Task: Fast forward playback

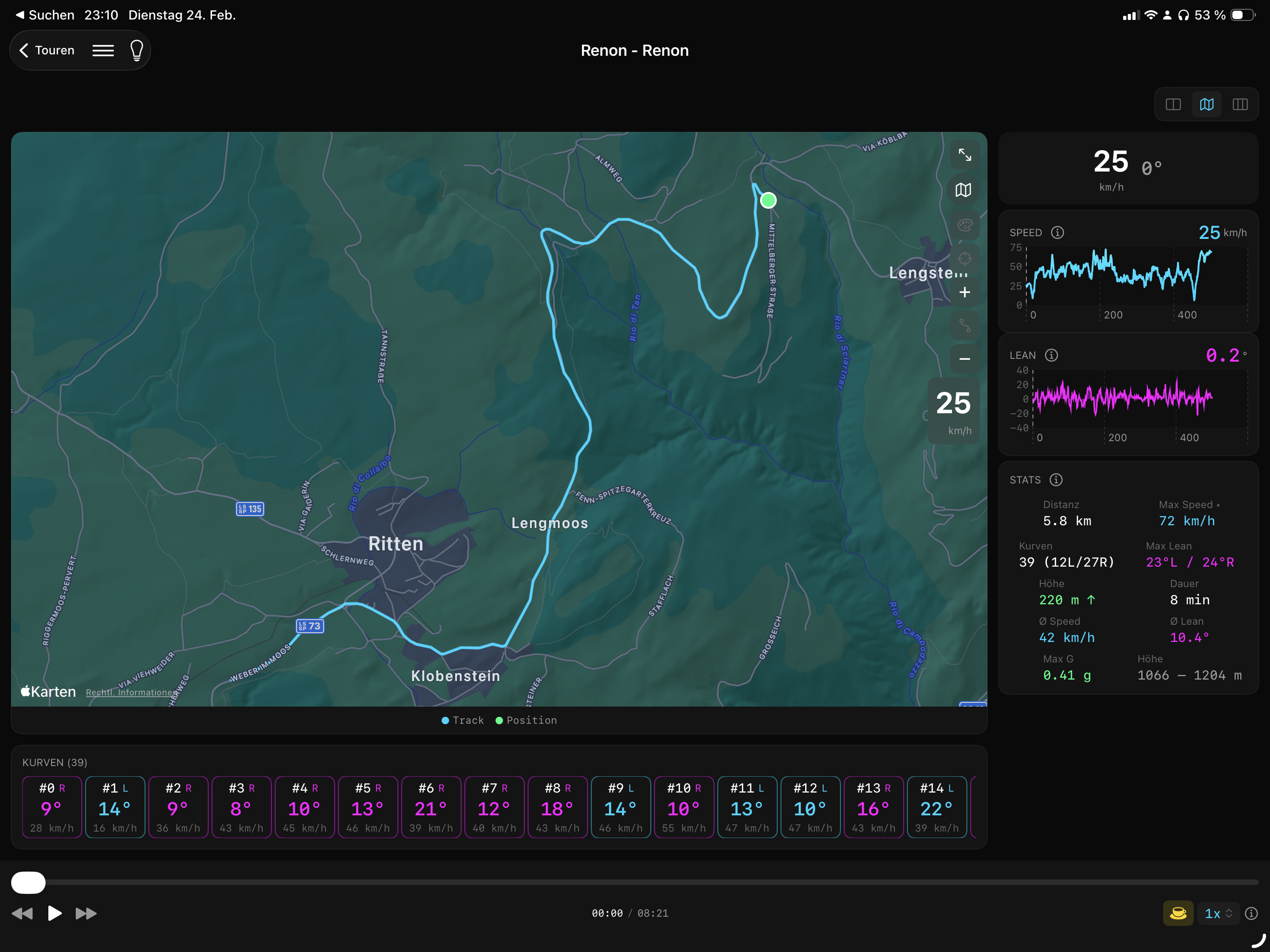Action: point(86,913)
